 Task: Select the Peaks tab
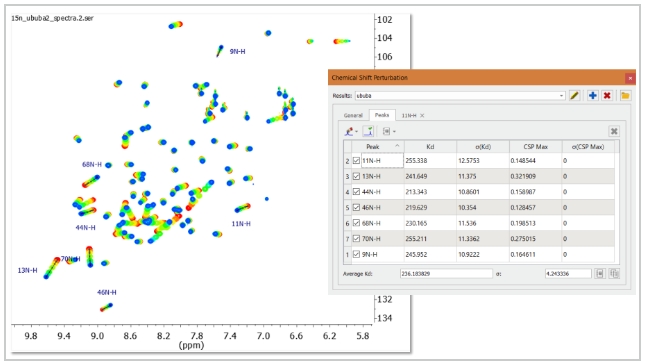pos(382,115)
